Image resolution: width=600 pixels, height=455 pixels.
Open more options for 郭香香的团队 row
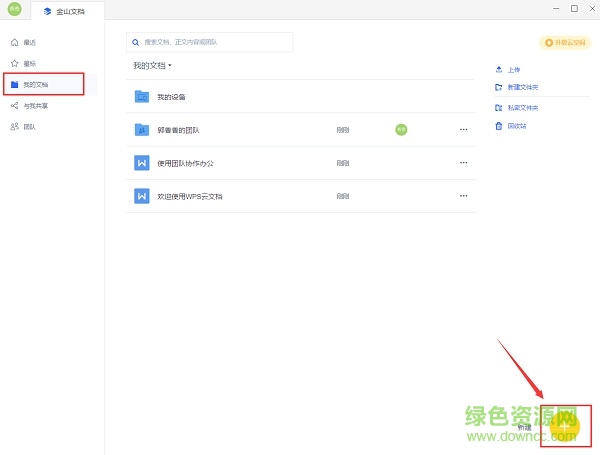click(463, 129)
